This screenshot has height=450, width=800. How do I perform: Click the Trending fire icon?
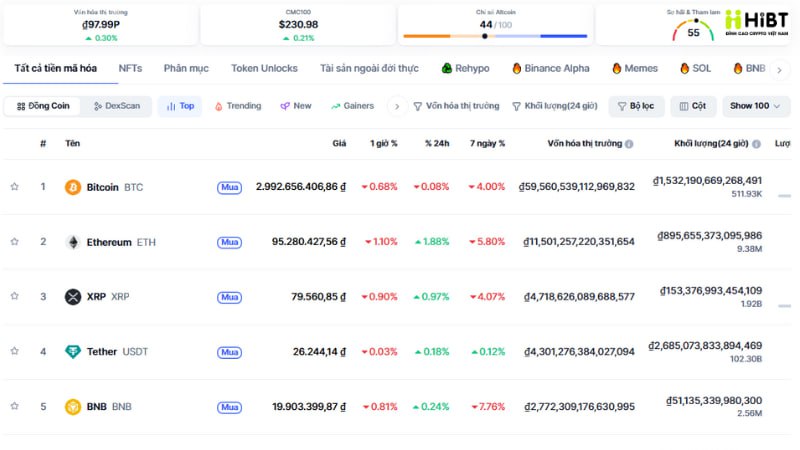pyautogui.click(x=218, y=106)
